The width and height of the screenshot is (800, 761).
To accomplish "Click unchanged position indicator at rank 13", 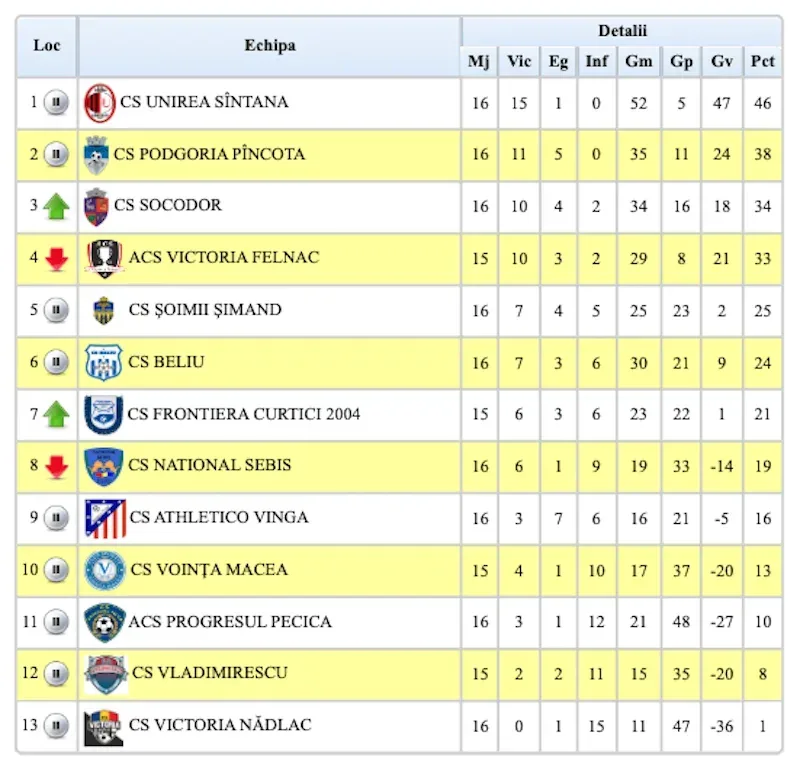I will coord(57,725).
